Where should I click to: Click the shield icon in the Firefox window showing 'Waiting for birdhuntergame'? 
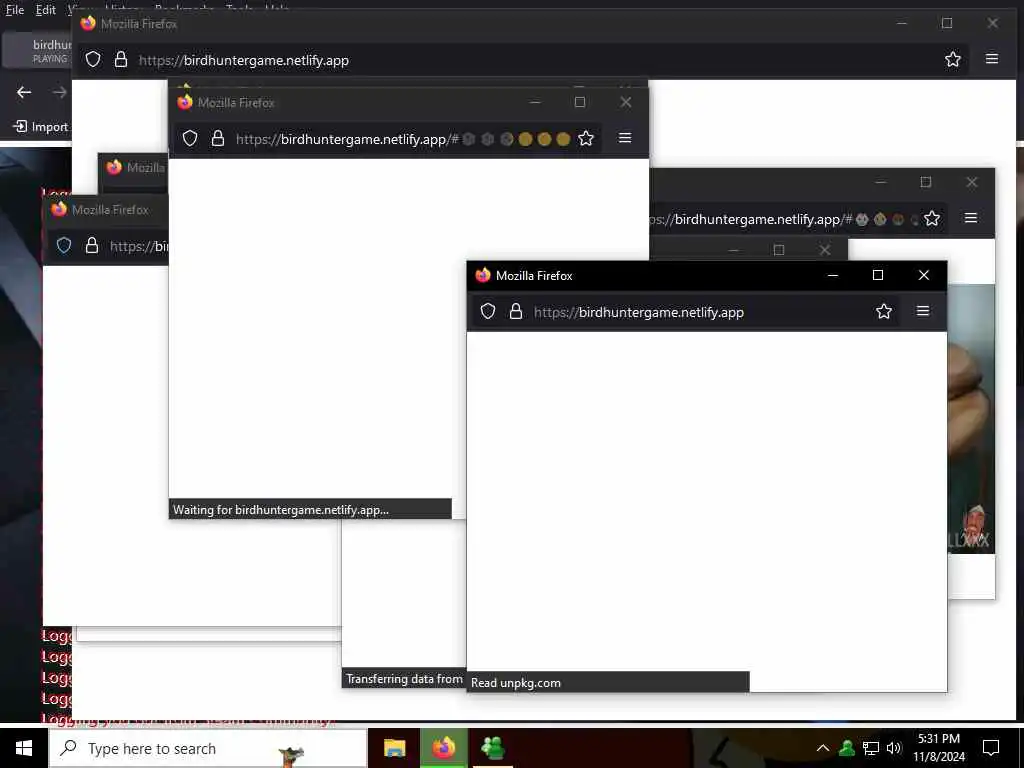tap(190, 138)
